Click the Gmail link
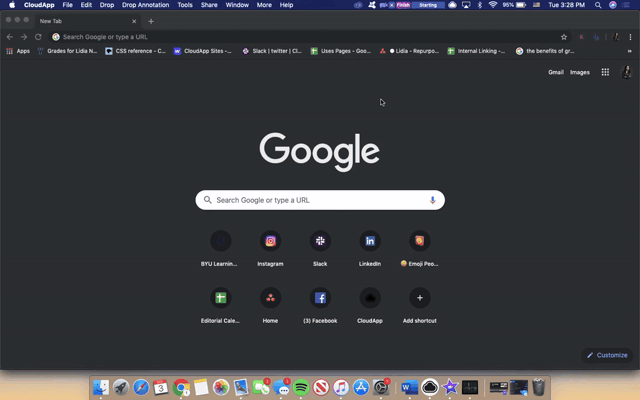The height and width of the screenshot is (400, 640). [x=556, y=72]
